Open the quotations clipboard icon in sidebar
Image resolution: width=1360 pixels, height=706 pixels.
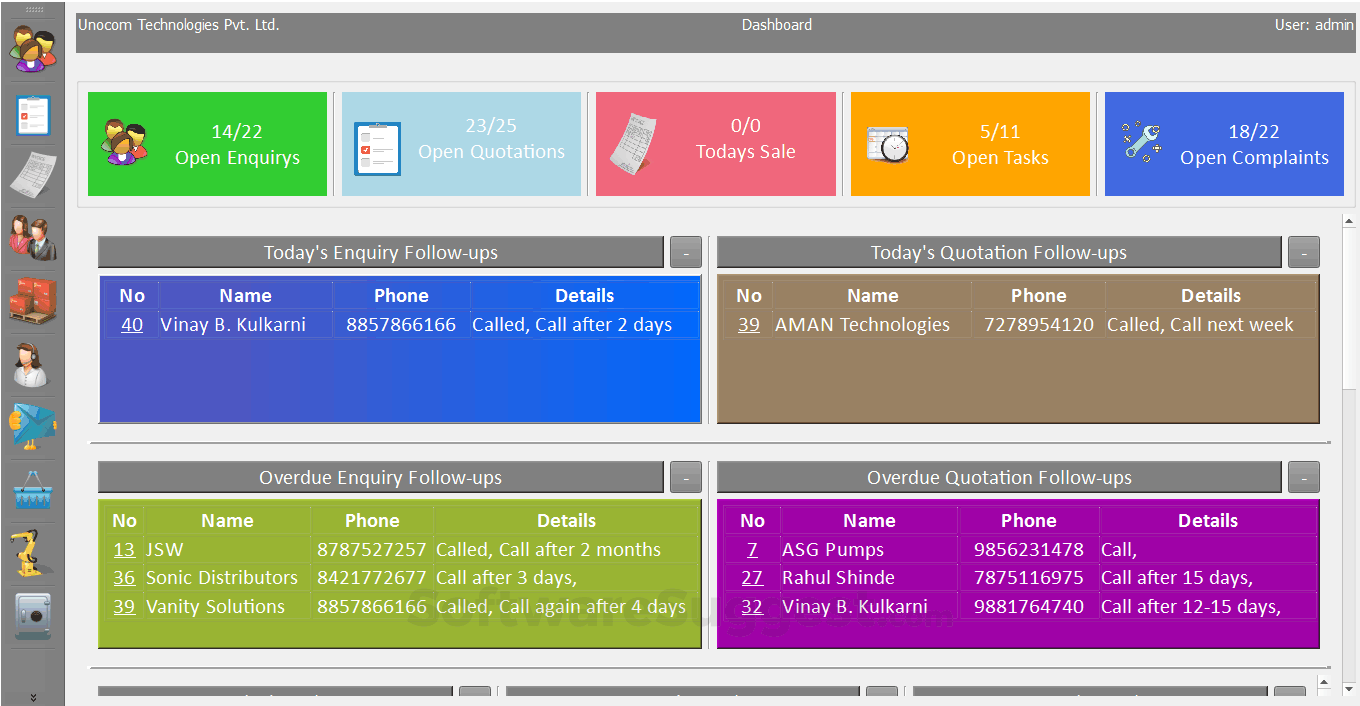(x=33, y=115)
